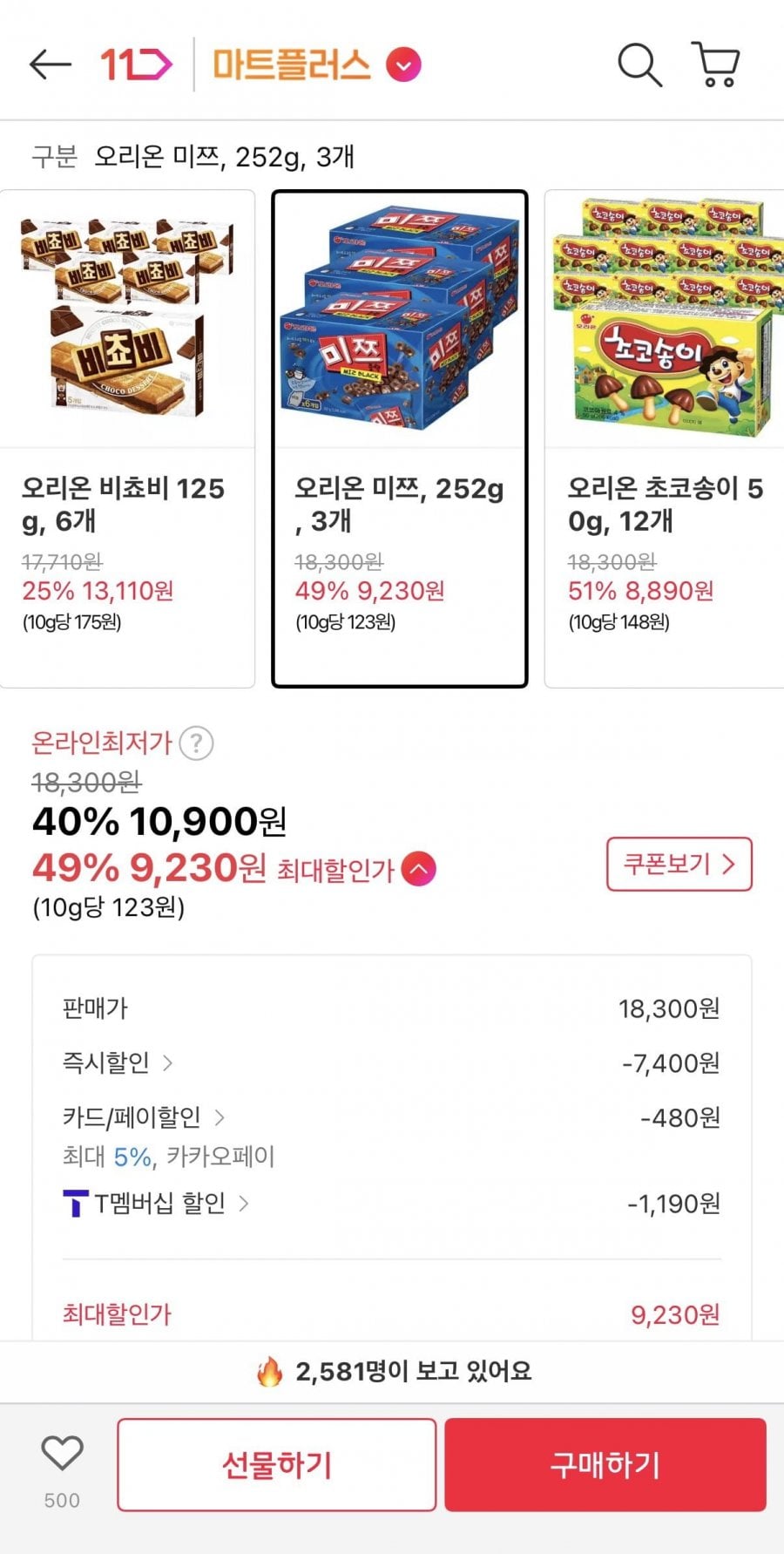784x1554 pixels.
Task: Tap the back arrow icon
Action: pyautogui.click(x=50, y=64)
